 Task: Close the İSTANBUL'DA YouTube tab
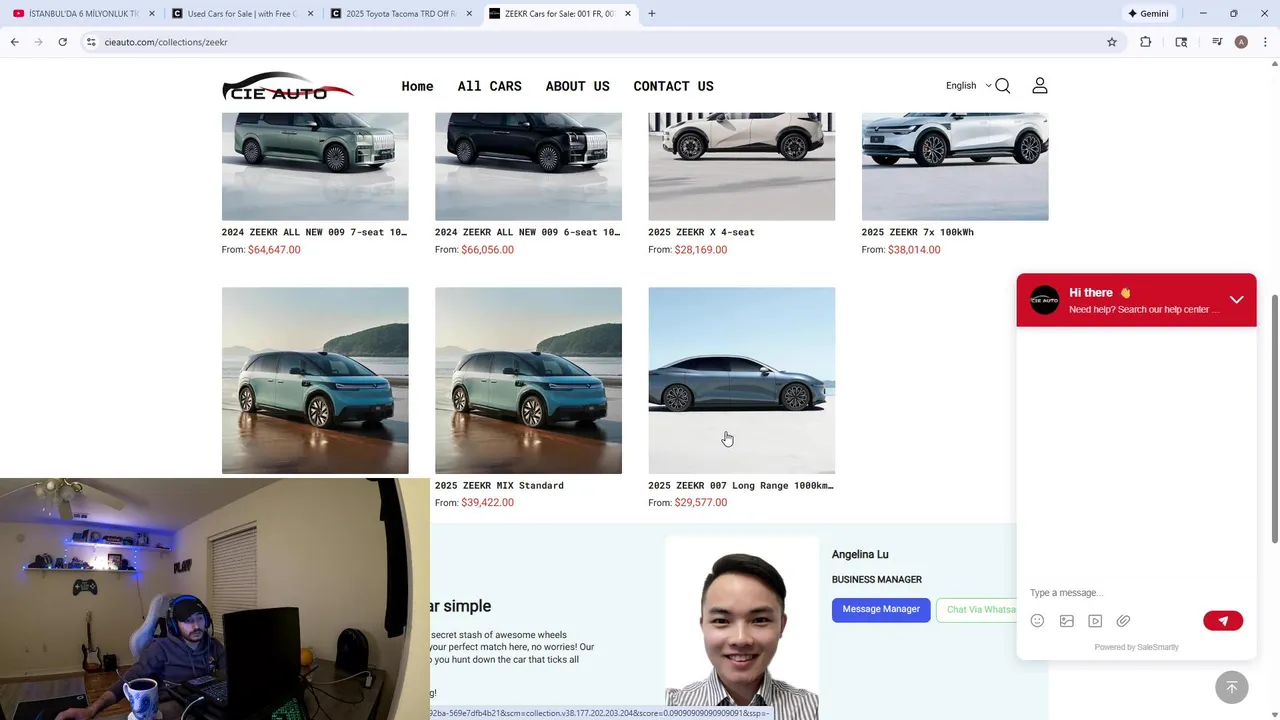[x=152, y=14]
